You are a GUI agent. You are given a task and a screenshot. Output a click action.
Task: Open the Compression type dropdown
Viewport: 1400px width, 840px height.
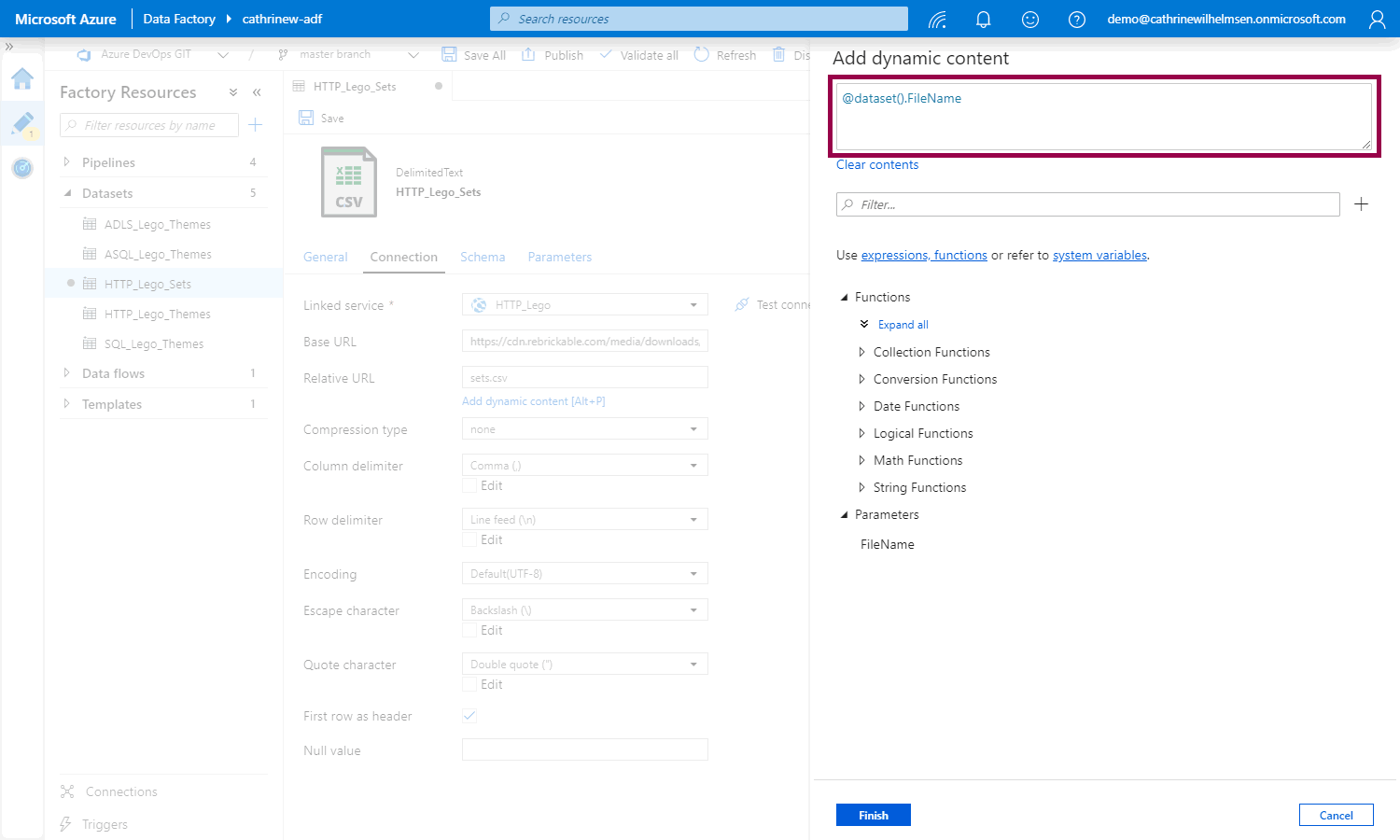pyautogui.click(x=584, y=429)
